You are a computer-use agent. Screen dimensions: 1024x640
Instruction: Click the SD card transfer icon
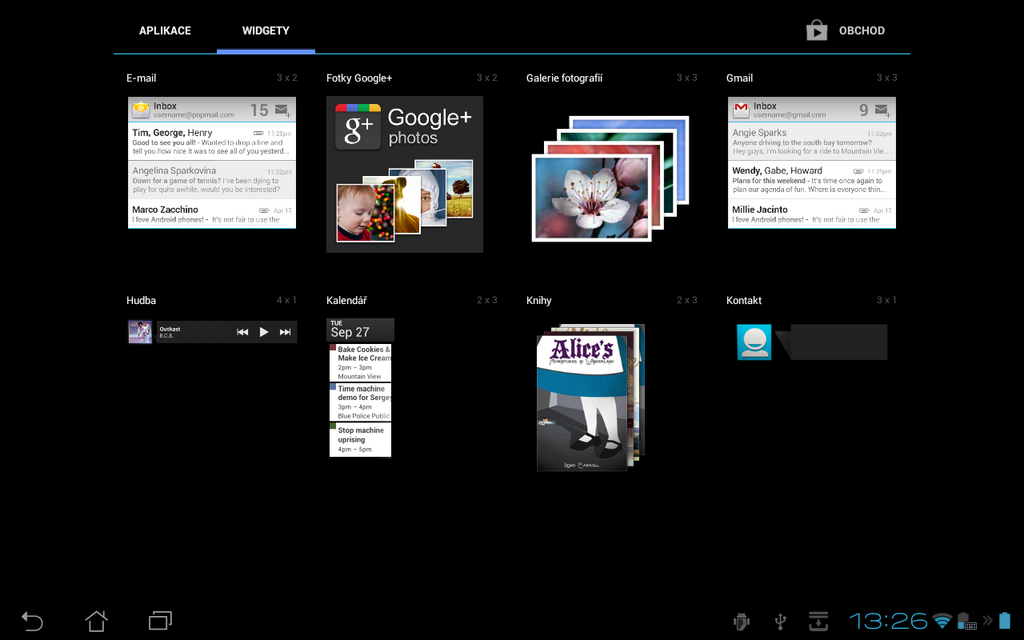coord(819,621)
